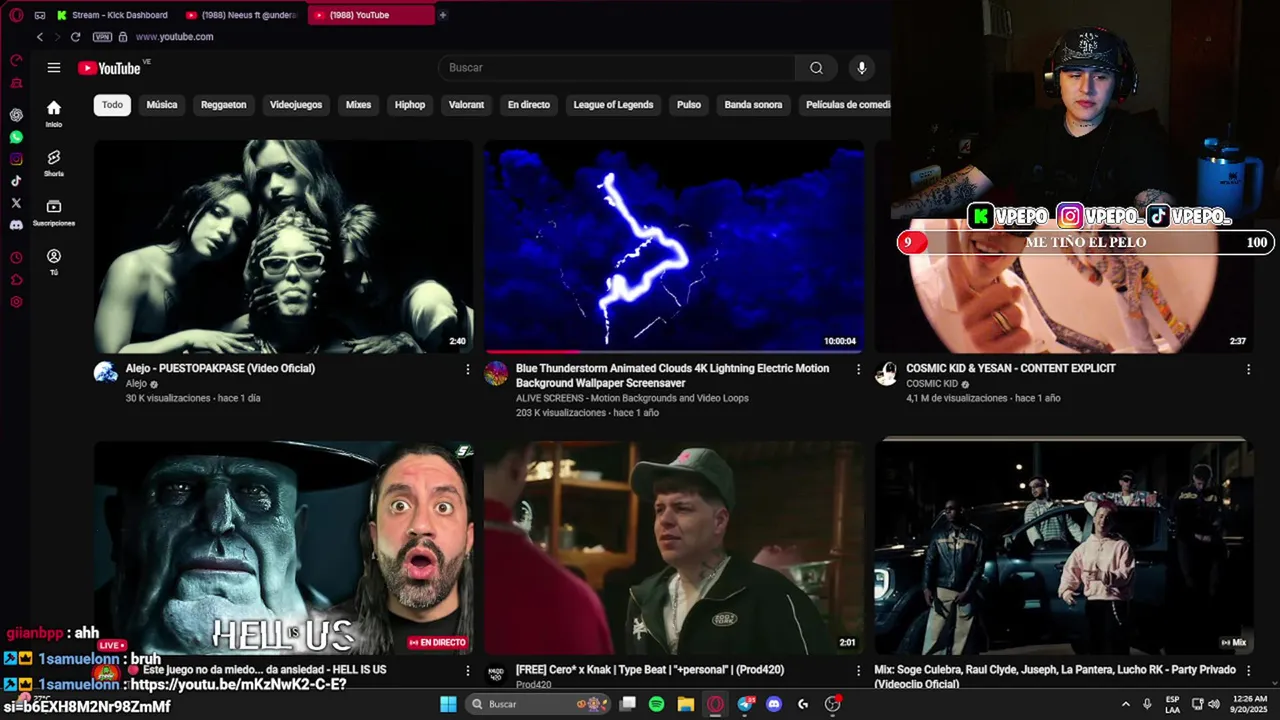
Task: Select the Hiphop filter chip
Action: (410, 105)
